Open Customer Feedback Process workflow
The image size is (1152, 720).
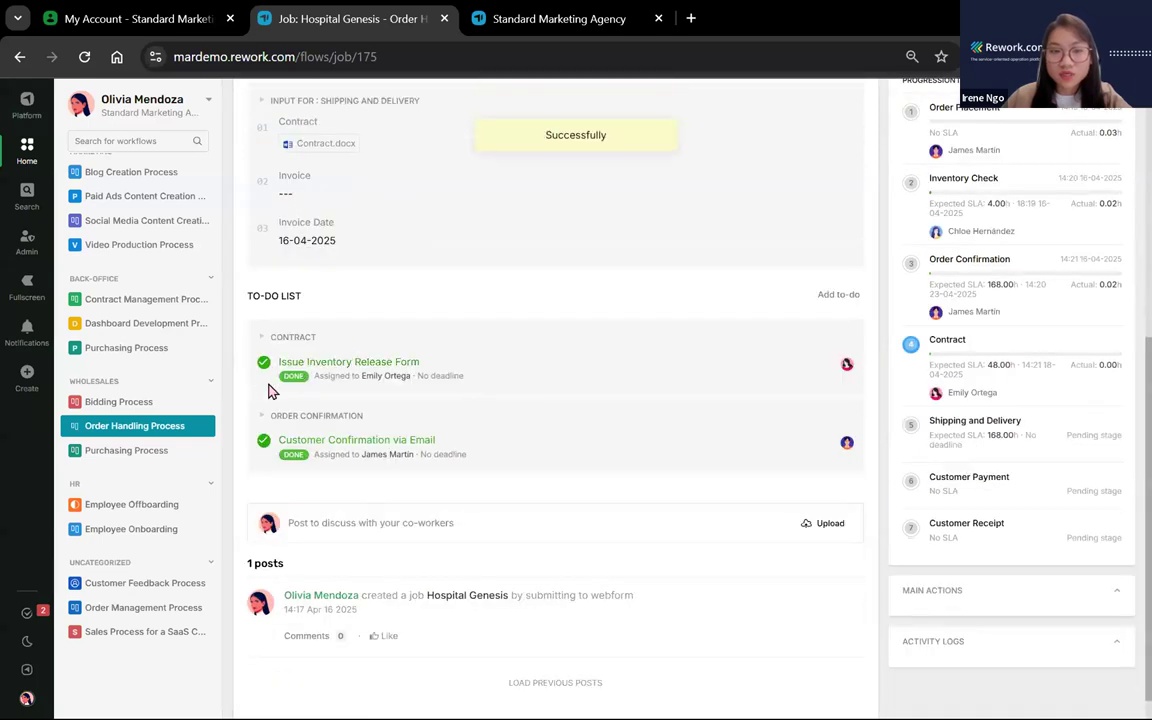pyautogui.click(x=145, y=583)
